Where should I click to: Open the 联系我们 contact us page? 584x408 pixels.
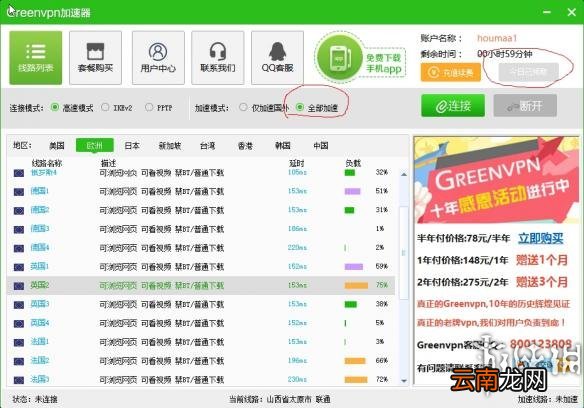pyautogui.click(x=218, y=58)
